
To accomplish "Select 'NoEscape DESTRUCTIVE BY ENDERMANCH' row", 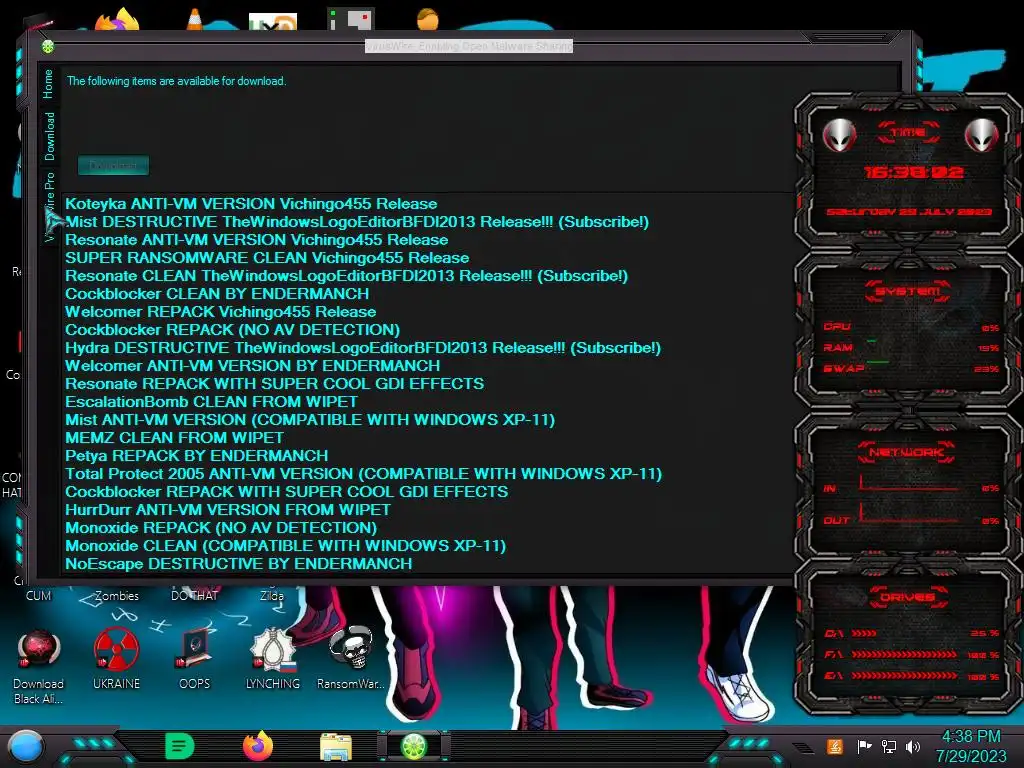I will (238, 564).
